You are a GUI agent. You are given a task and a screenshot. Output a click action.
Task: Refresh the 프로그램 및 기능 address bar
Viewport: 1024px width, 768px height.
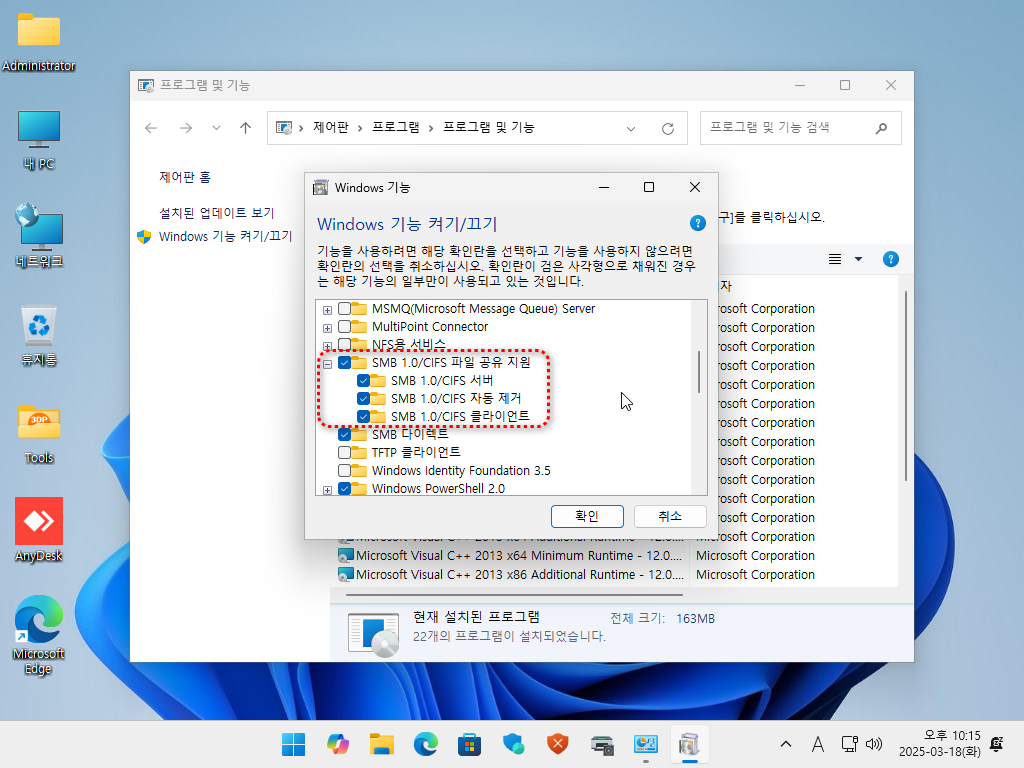coord(667,129)
